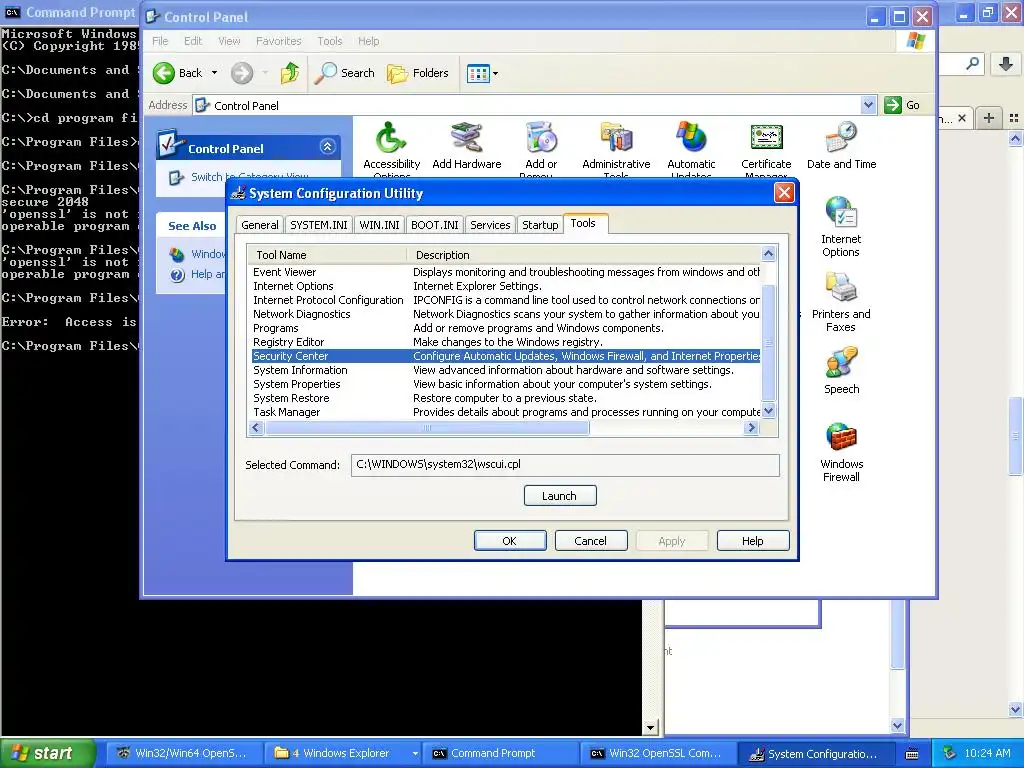Click the Selected Command text field
Image resolution: width=1024 pixels, height=768 pixels.
point(565,465)
